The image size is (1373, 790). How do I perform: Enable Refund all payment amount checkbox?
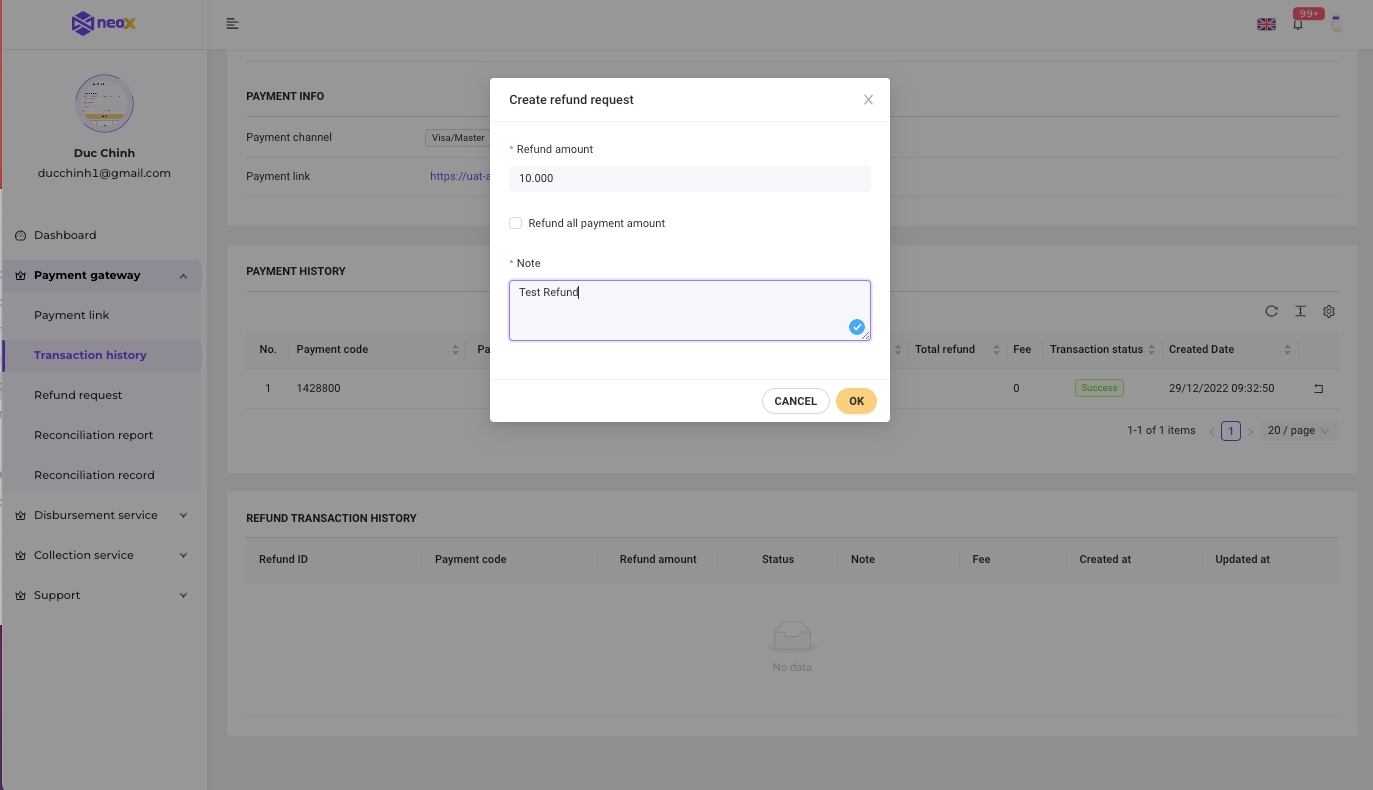point(516,223)
